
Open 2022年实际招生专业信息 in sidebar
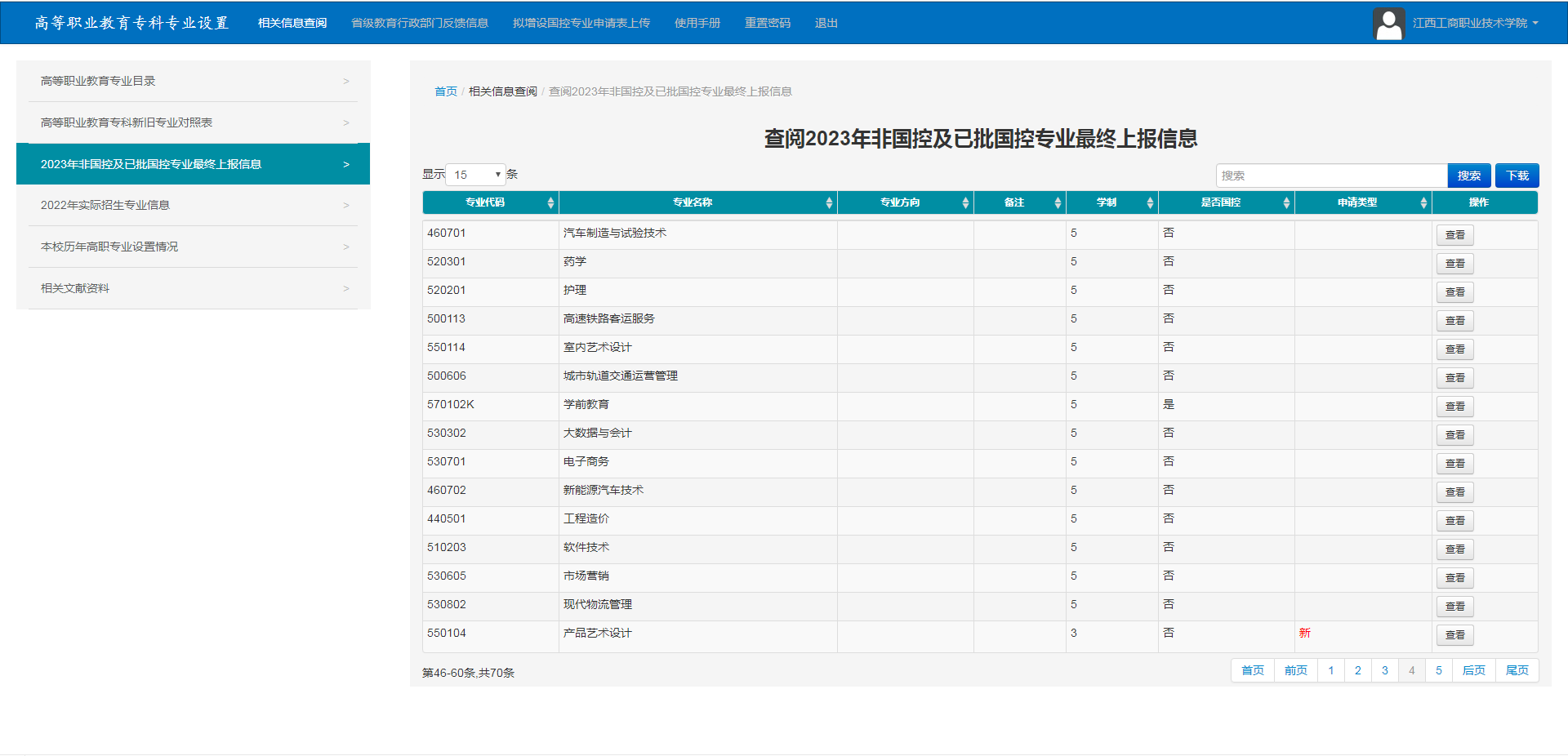click(194, 205)
